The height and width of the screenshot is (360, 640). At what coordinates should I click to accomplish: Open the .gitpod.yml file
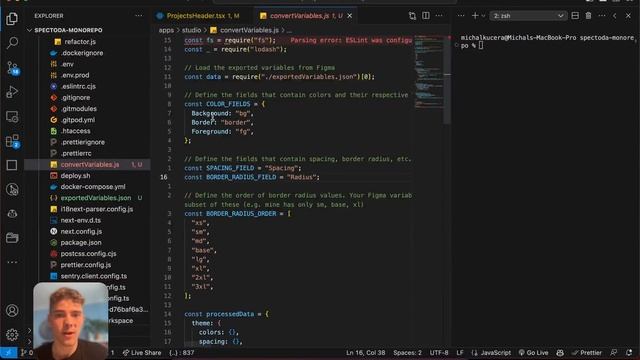(x=78, y=120)
